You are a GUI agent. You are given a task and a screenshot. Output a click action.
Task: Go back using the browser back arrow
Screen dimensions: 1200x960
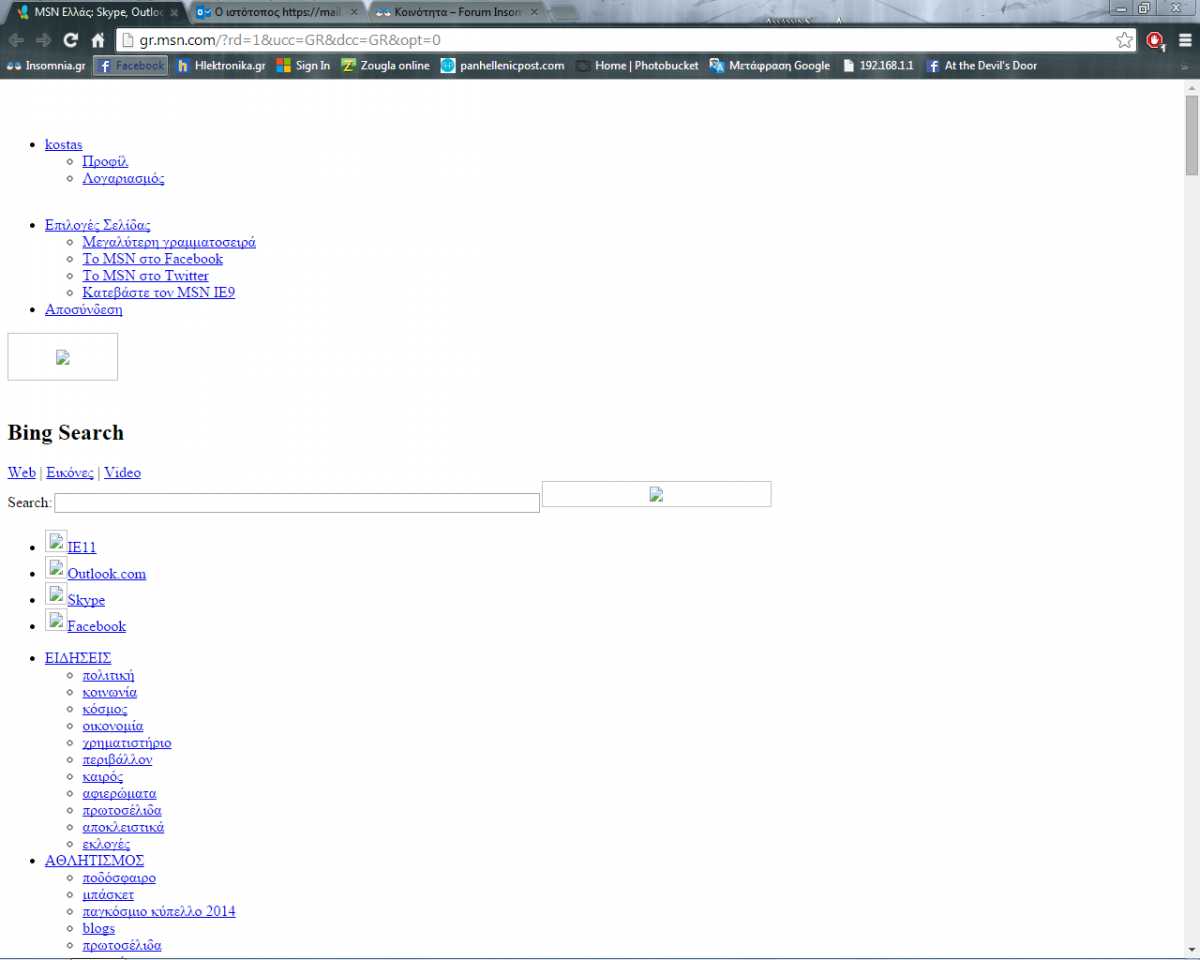[x=16, y=40]
